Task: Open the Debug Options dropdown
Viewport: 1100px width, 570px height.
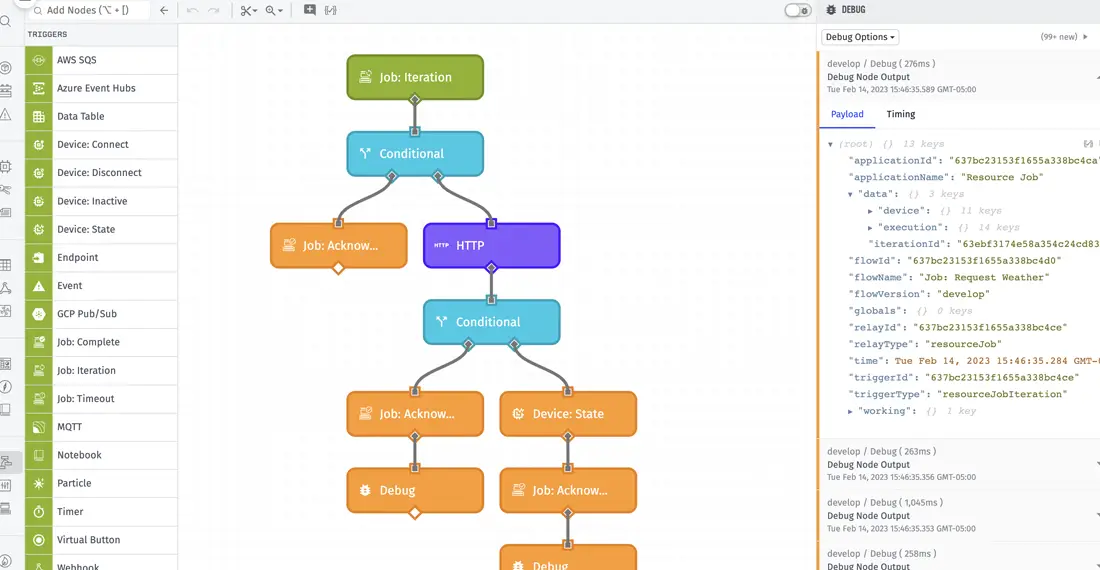Action: tap(860, 37)
